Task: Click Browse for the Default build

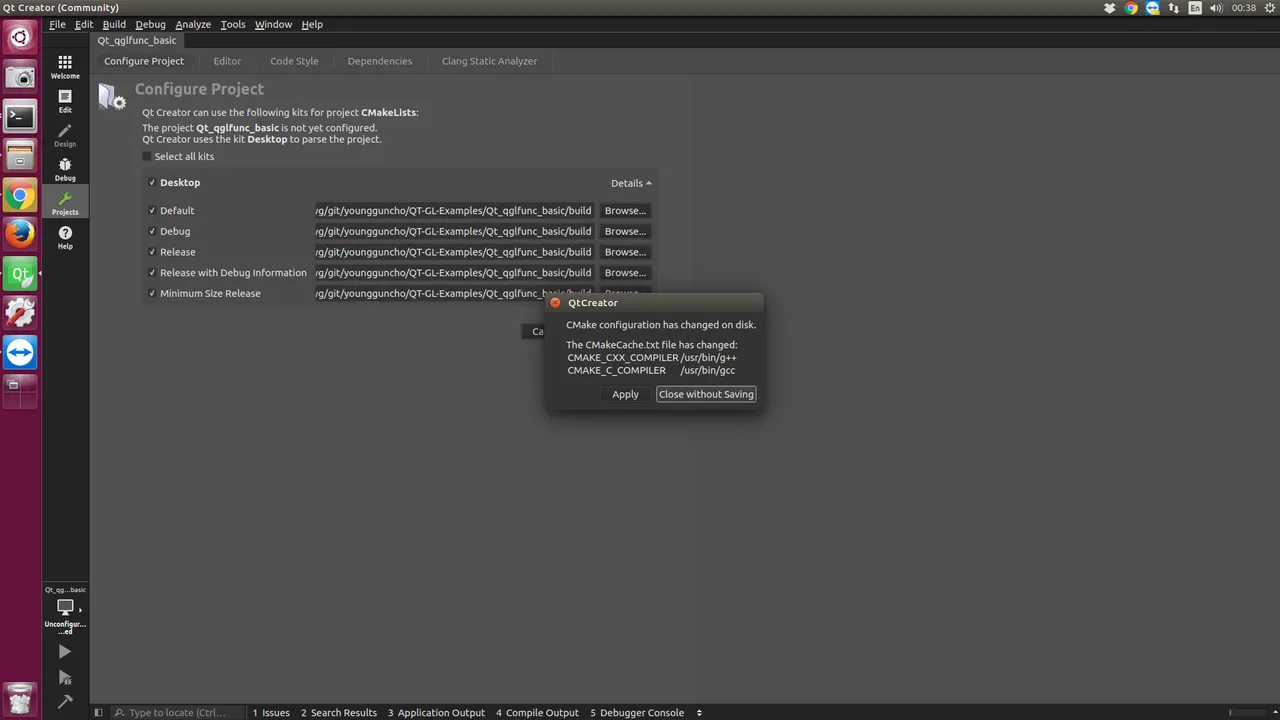Action: coord(625,211)
